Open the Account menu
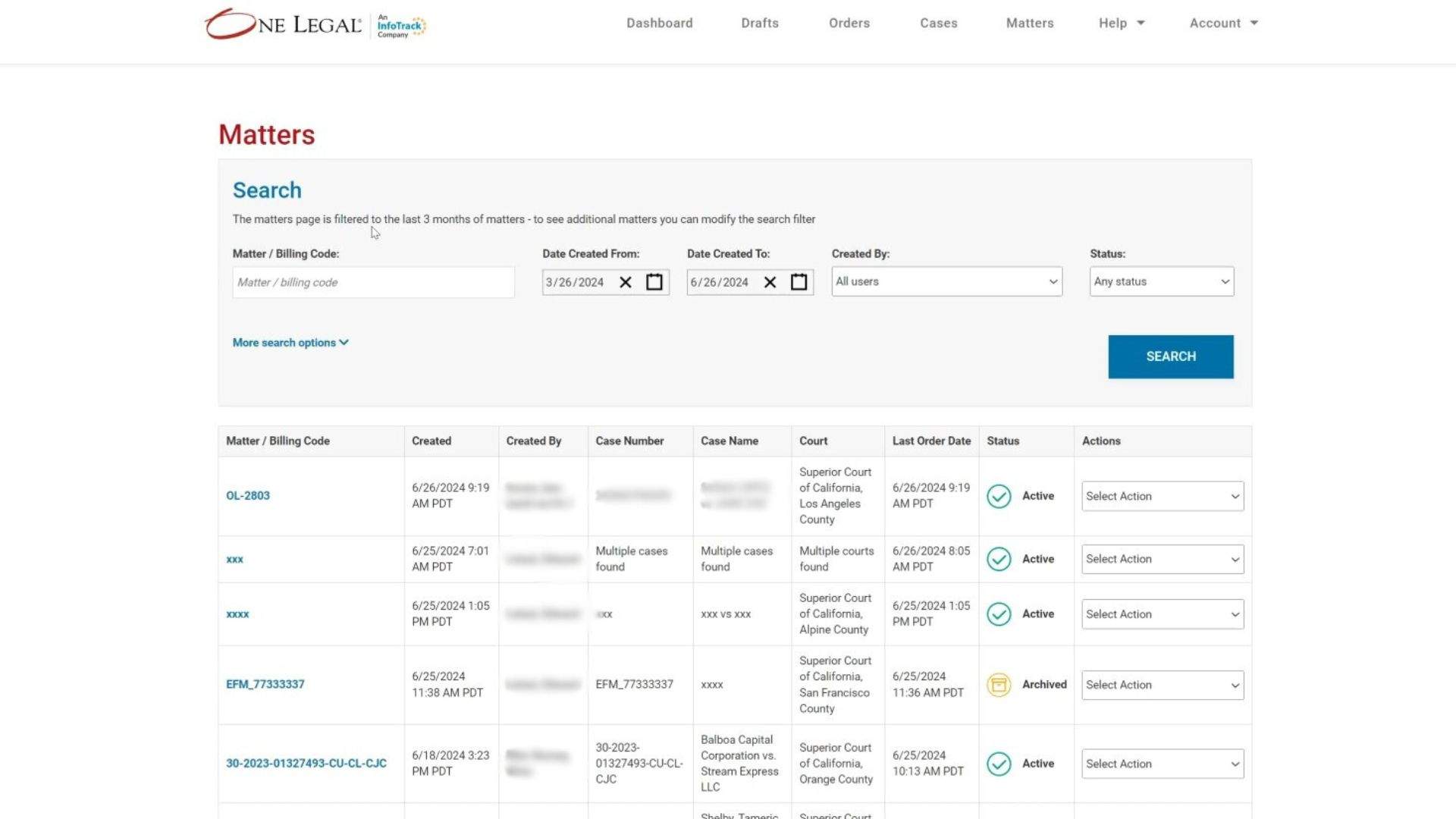 point(1224,23)
